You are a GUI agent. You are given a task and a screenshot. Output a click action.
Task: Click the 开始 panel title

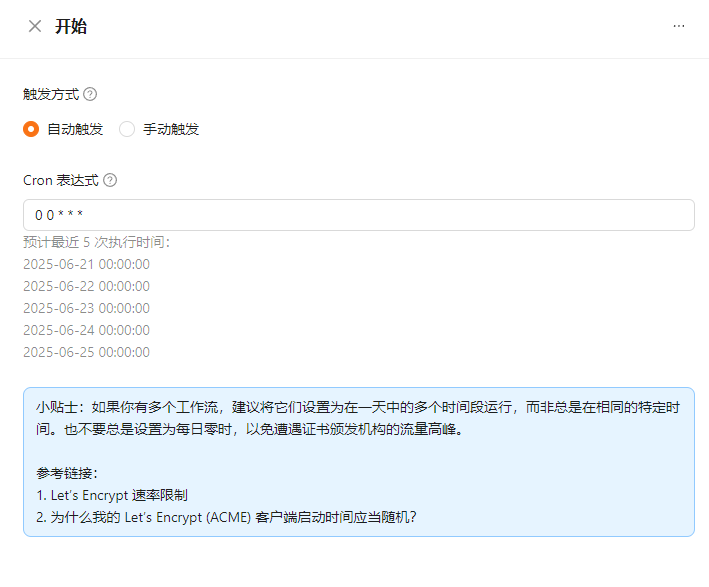[x=70, y=27]
